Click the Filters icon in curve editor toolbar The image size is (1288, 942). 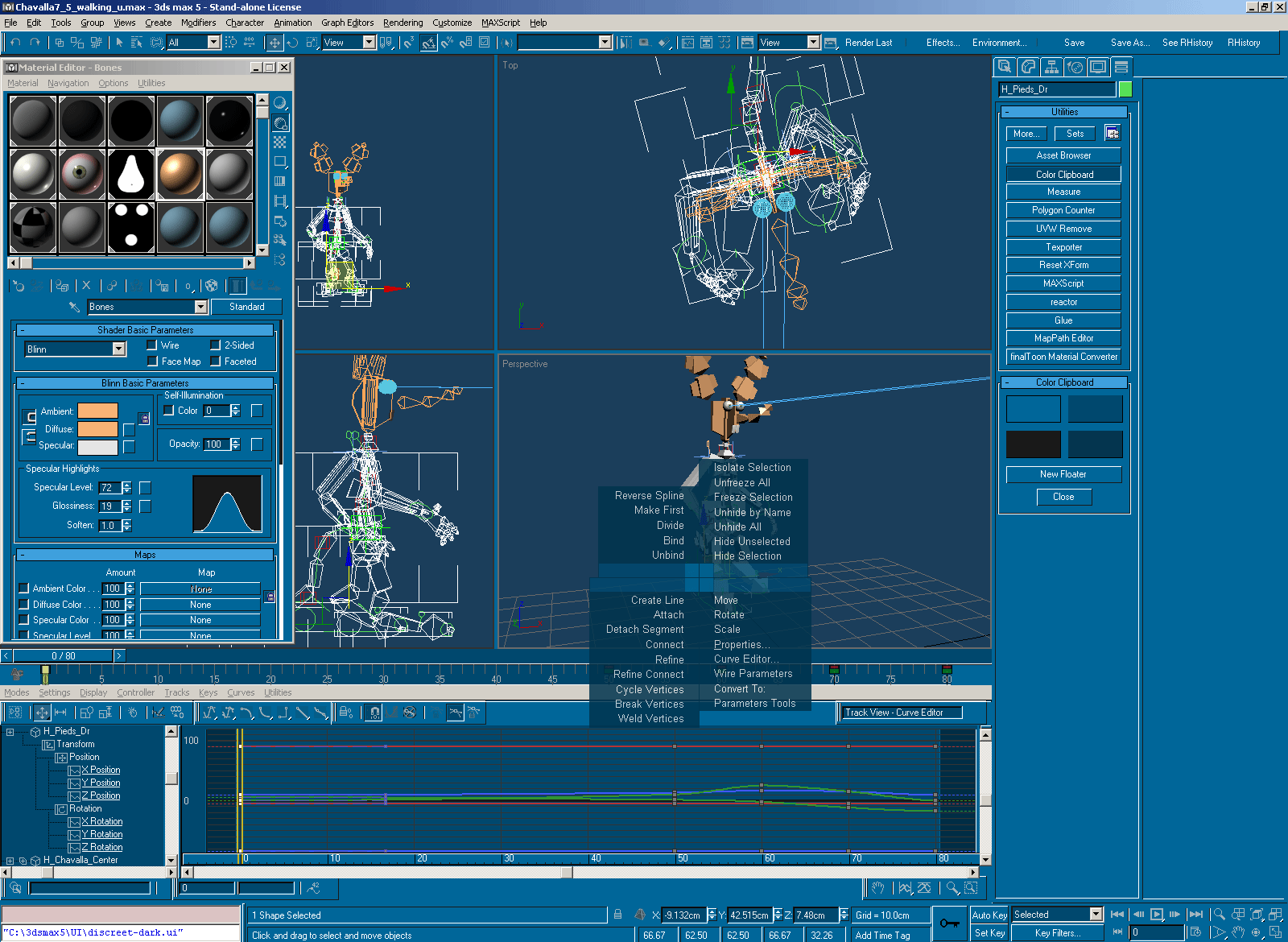15,713
